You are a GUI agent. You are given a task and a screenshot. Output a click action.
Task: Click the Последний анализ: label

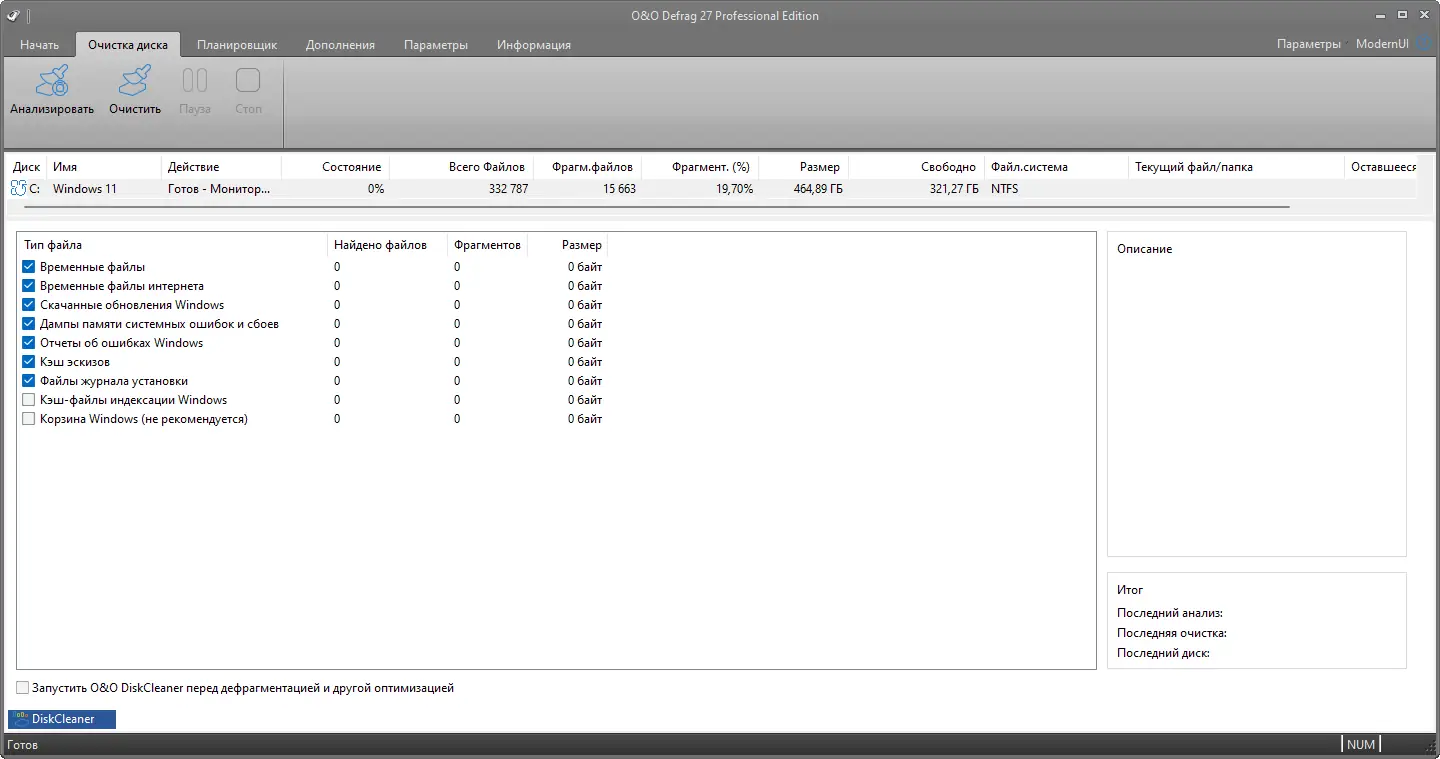pos(1170,613)
